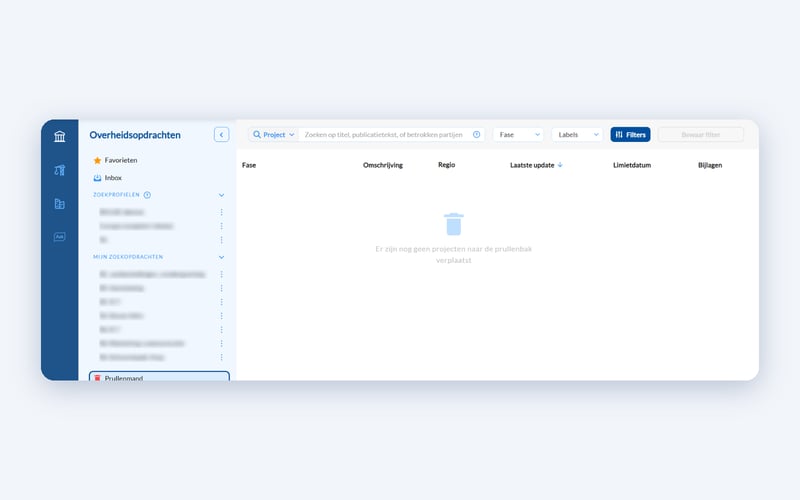
Task: Open options menu of first zoekprofiel
Action: [x=221, y=212]
